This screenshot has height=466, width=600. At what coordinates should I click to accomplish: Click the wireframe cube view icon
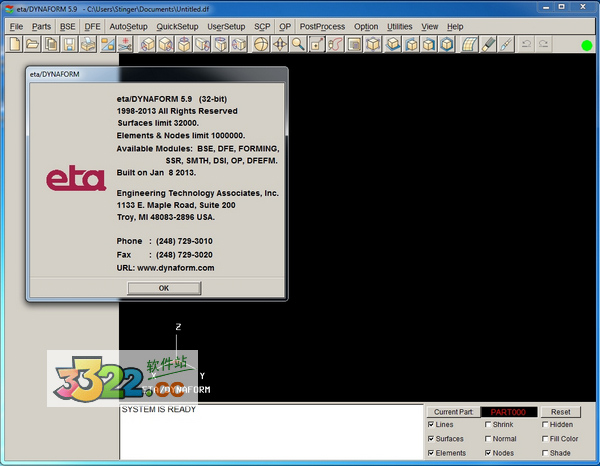(x=373, y=44)
